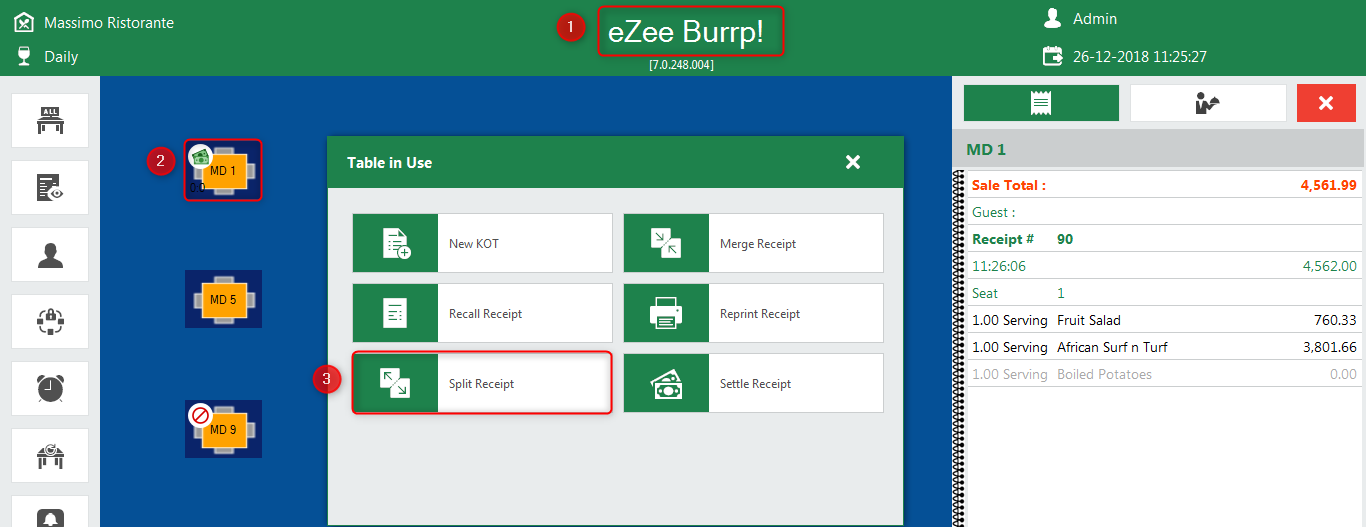The image size is (1366, 527).
Task: Select table MD 5
Action: pos(223,299)
